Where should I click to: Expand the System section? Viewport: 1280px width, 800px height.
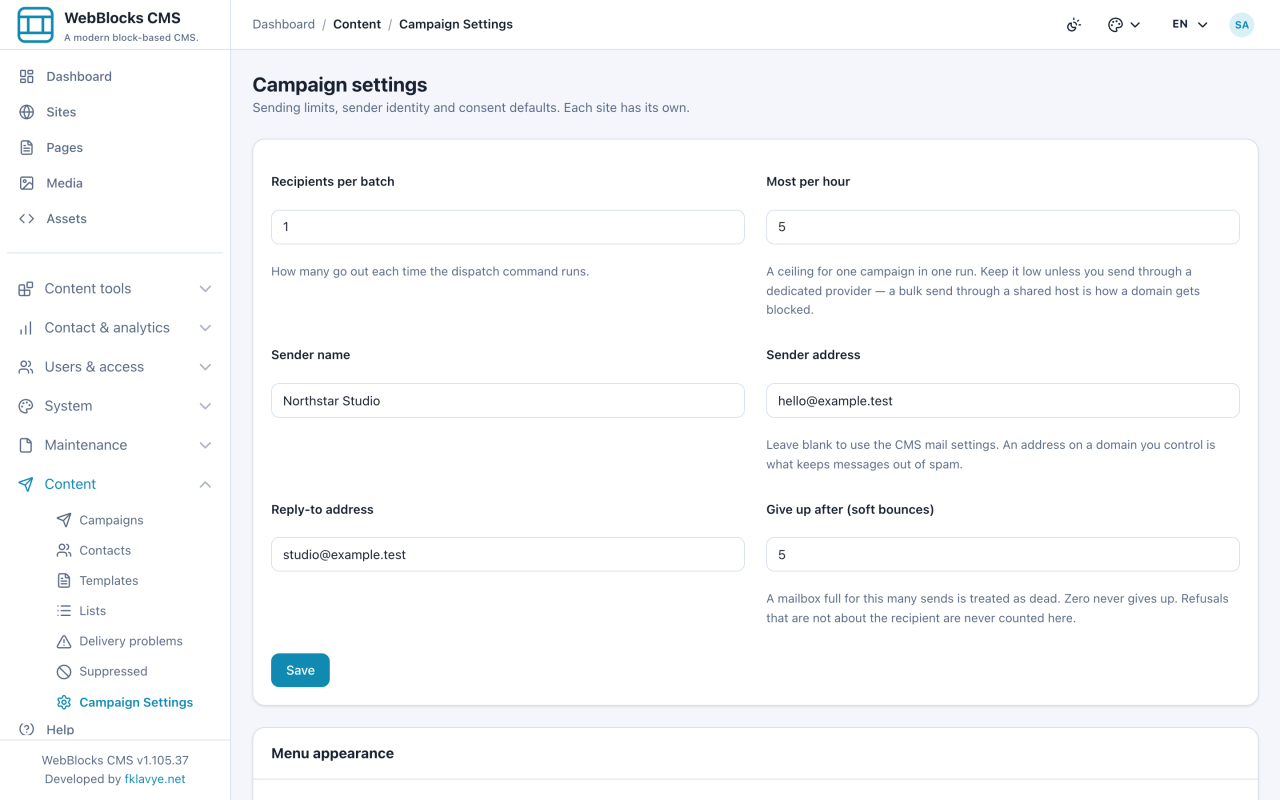pyautogui.click(x=115, y=405)
